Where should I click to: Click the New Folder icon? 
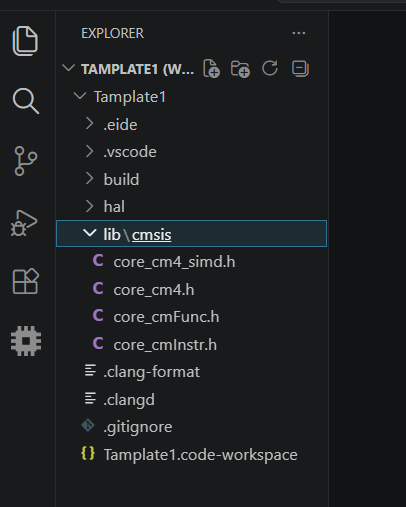click(240, 69)
